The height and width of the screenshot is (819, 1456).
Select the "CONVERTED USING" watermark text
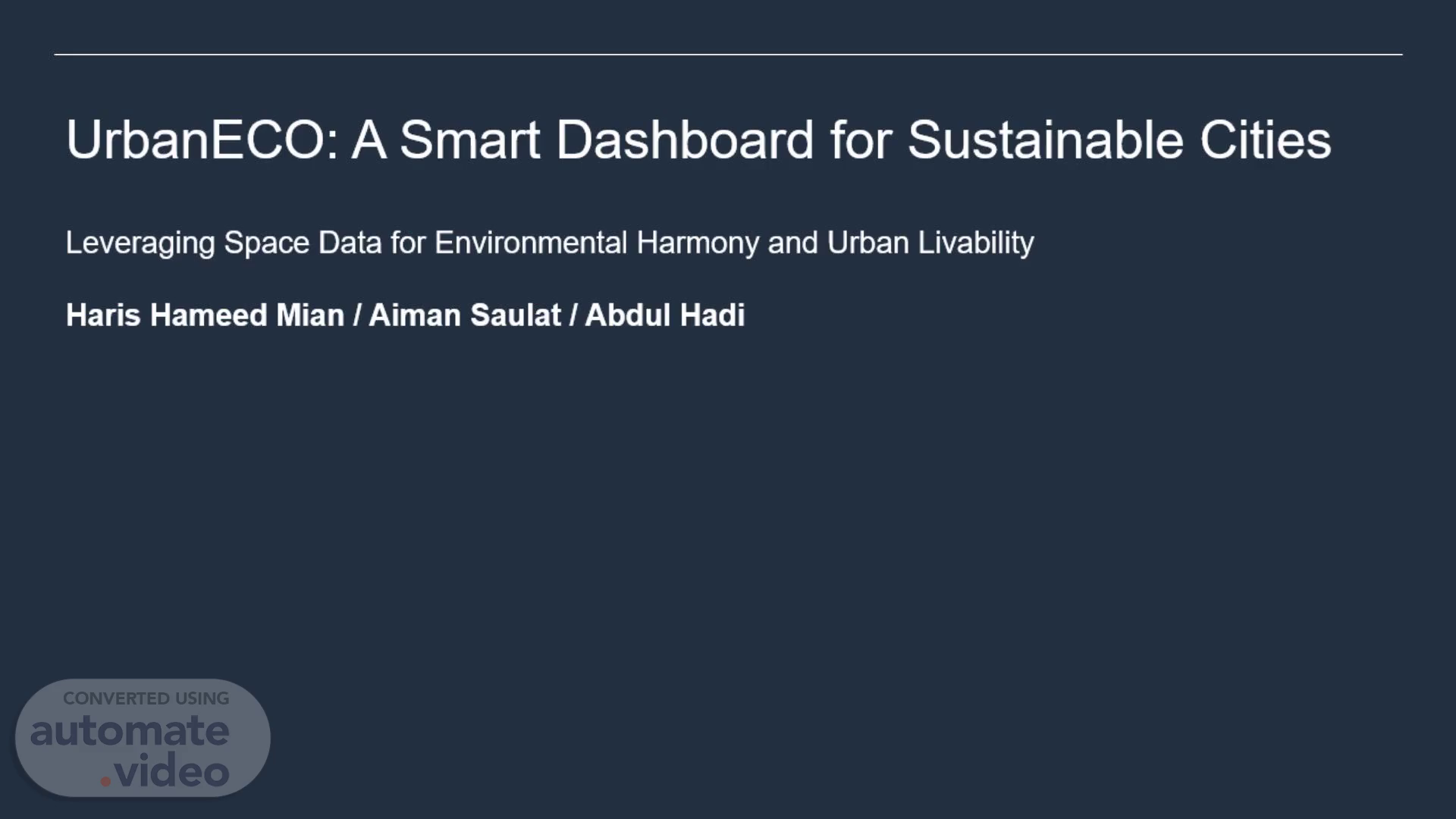146,698
